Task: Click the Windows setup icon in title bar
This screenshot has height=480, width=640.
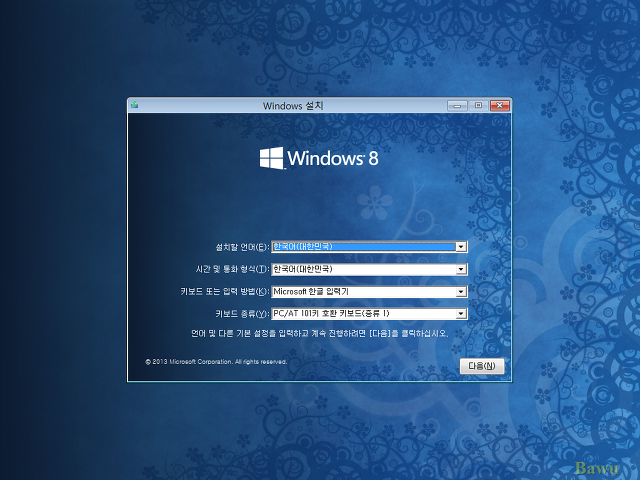Action: click(x=134, y=105)
